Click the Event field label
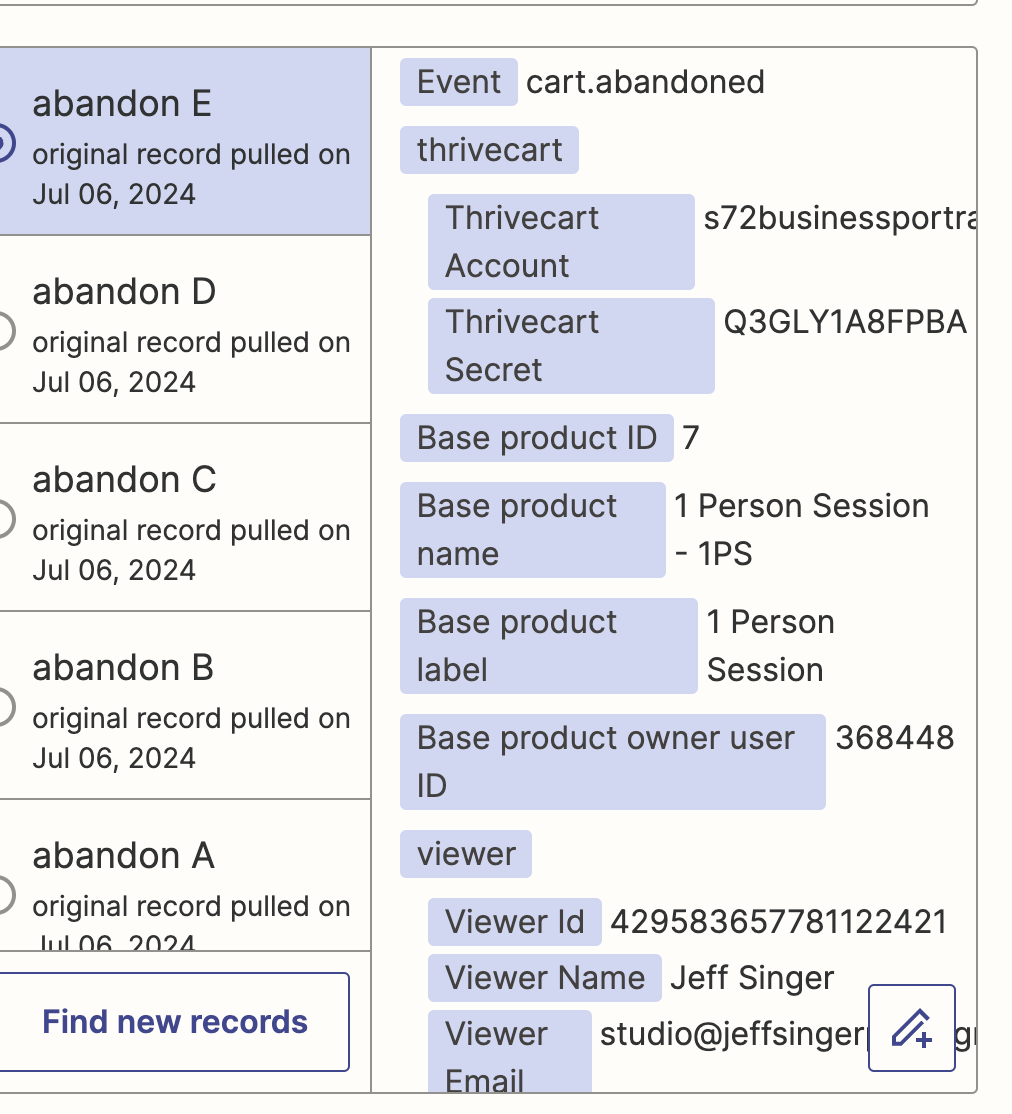The height and width of the screenshot is (1114, 1012). coord(459,82)
